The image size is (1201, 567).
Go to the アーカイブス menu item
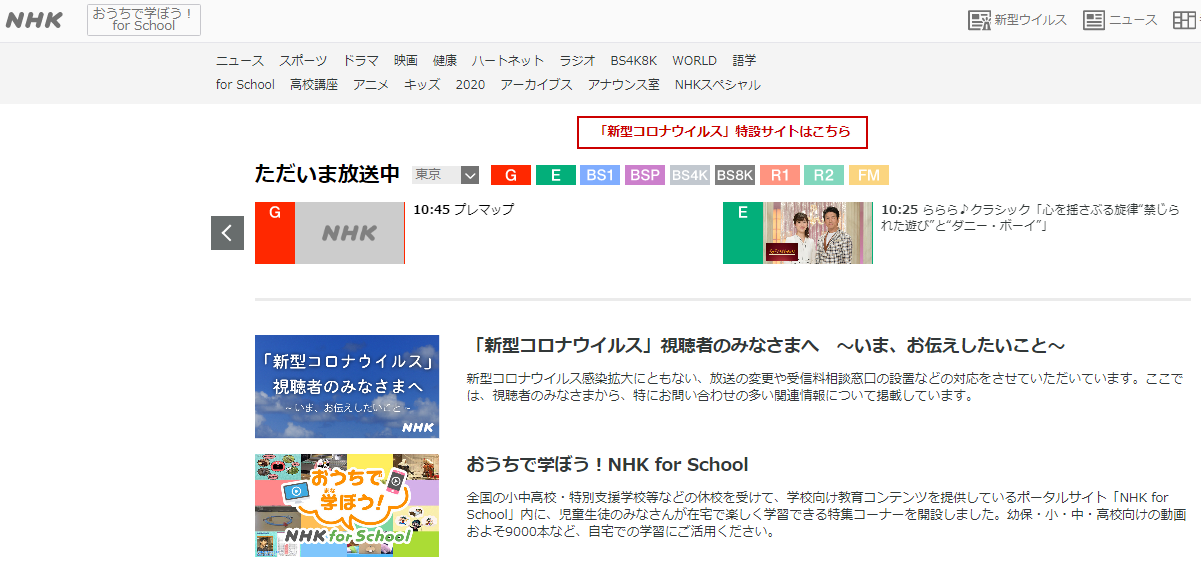[536, 85]
